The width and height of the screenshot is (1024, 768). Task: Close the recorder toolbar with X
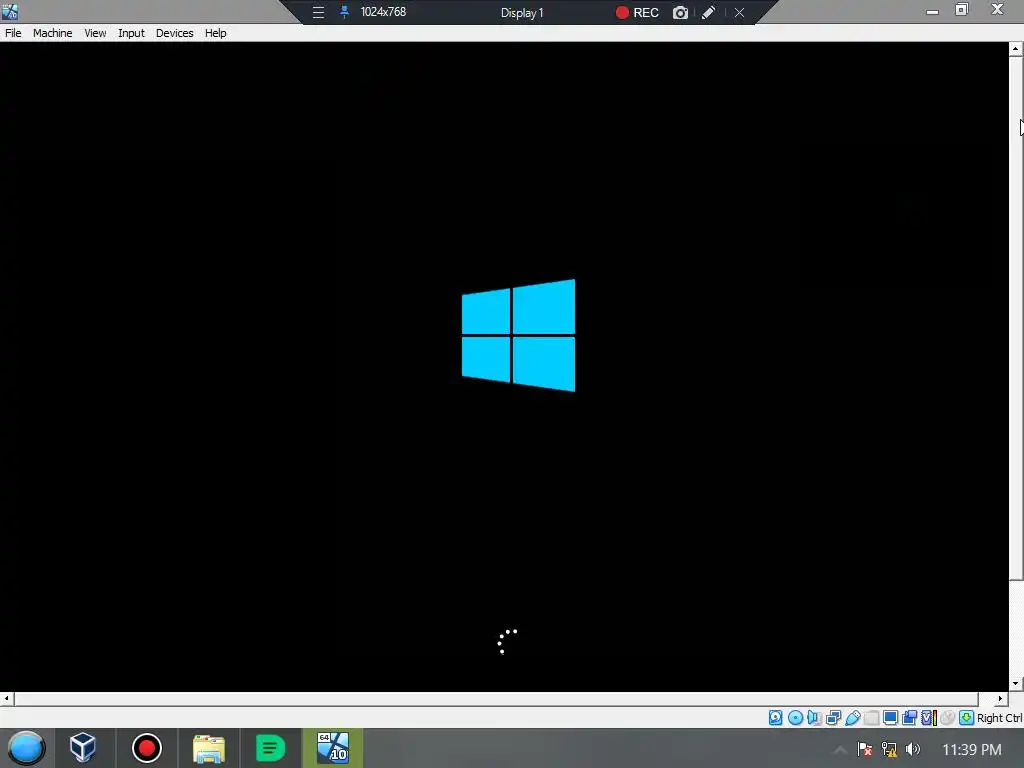coord(739,12)
